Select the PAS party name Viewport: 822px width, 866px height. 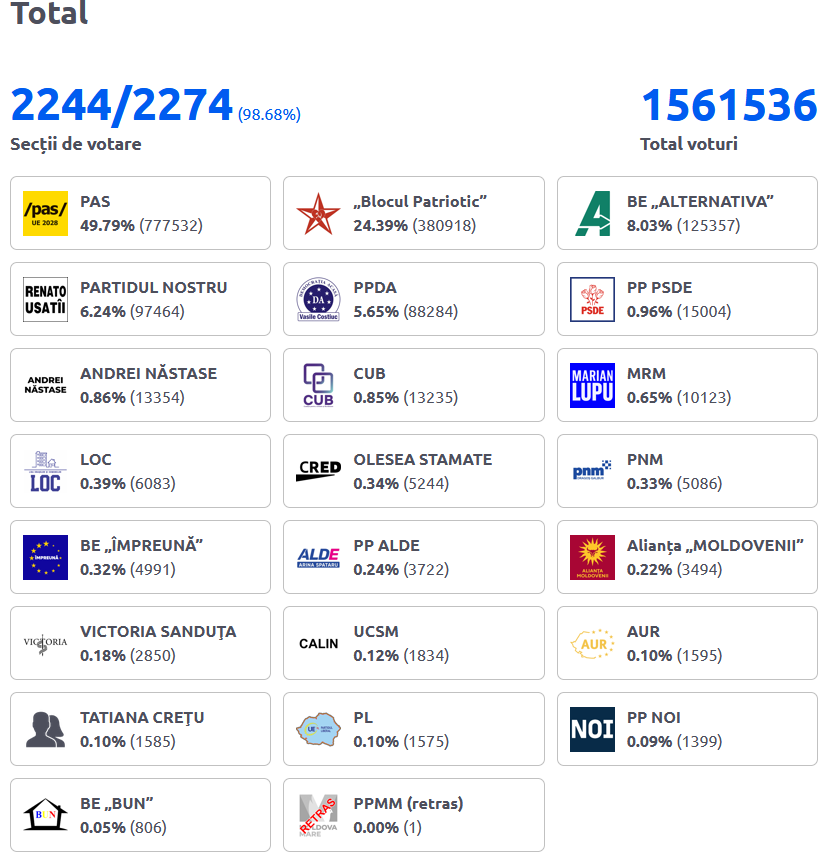(x=95, y=202)
